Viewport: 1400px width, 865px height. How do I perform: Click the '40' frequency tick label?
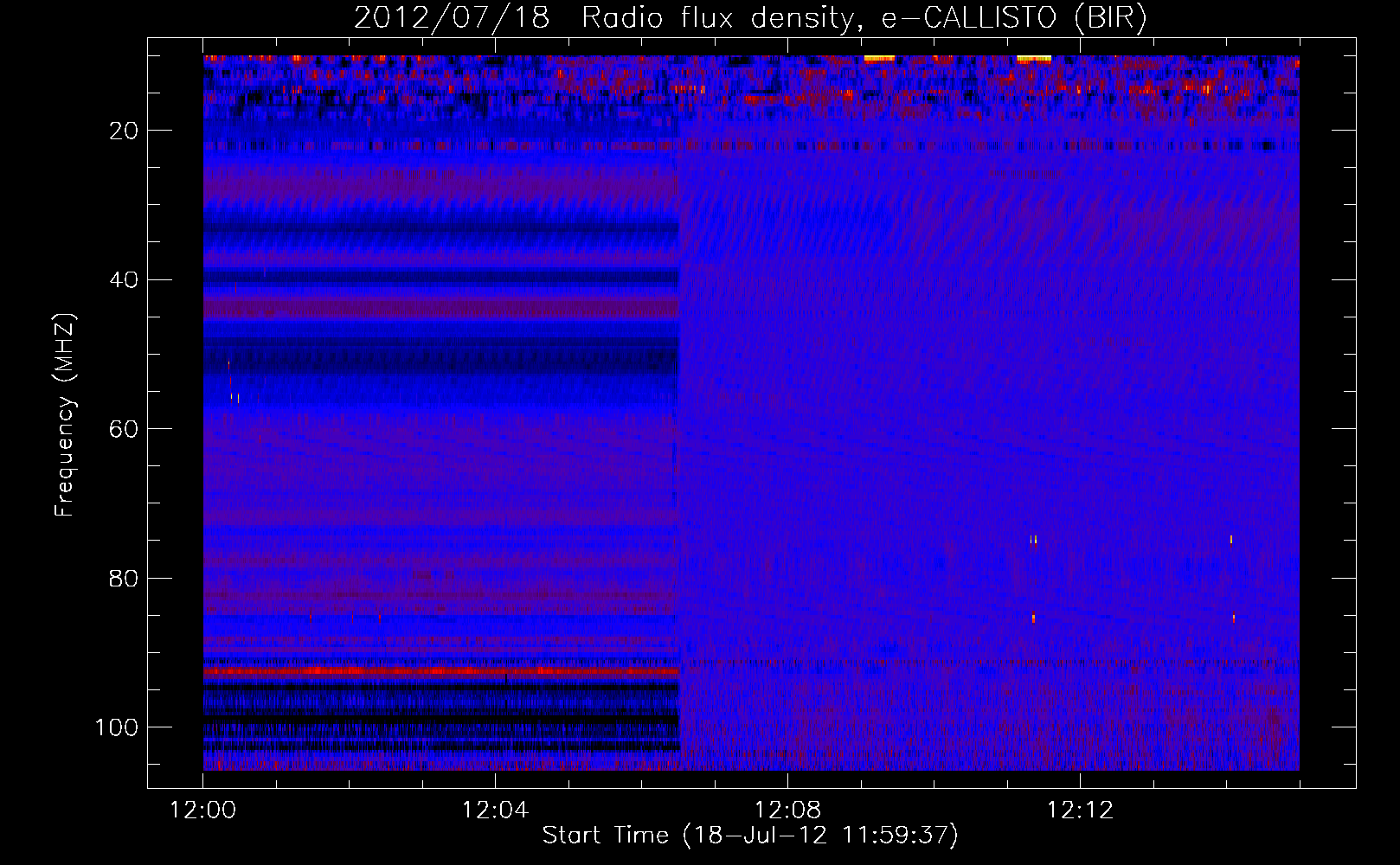tap(125, 280)
